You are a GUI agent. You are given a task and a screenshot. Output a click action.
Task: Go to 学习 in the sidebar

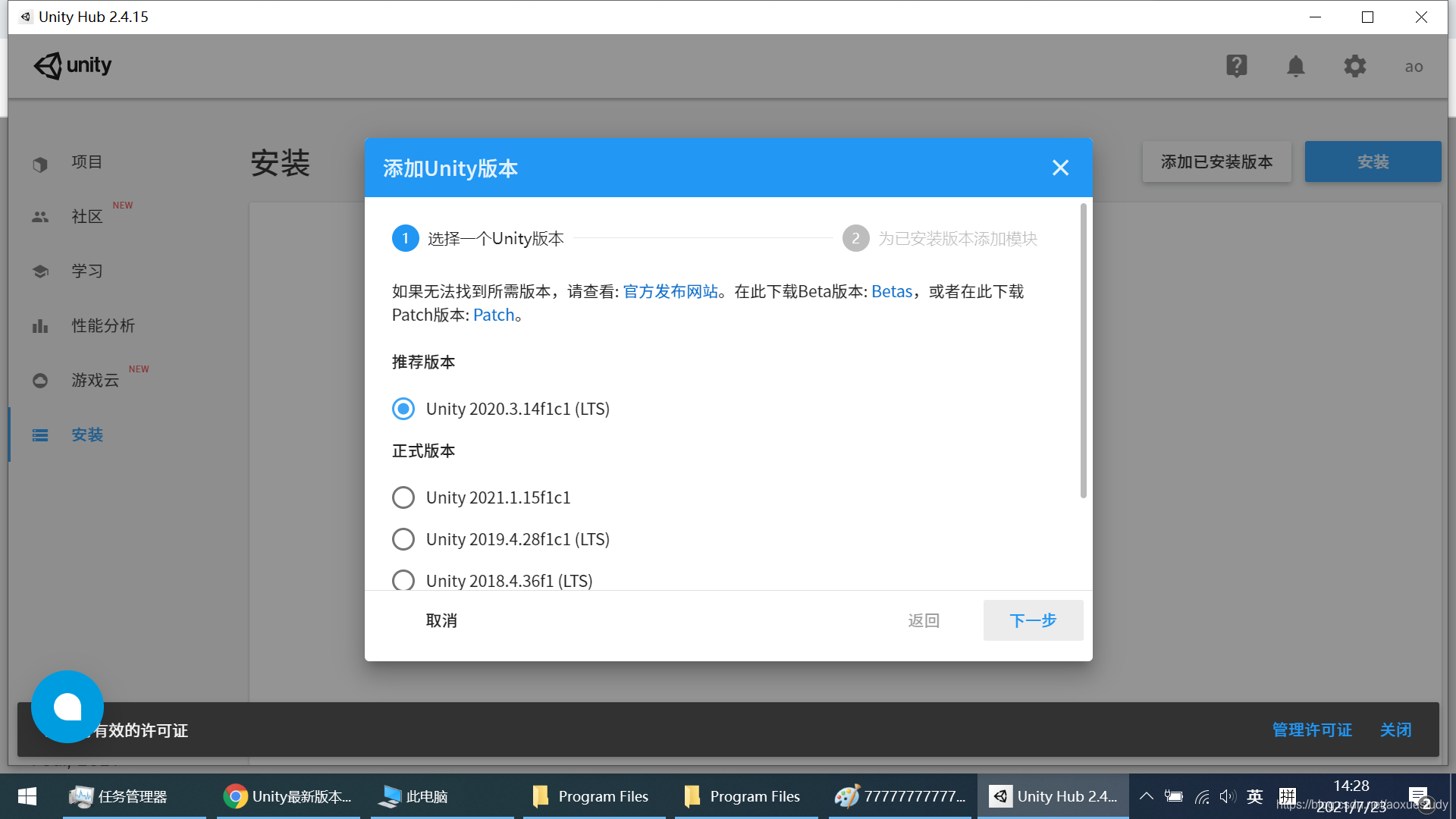tap(87, 271)
